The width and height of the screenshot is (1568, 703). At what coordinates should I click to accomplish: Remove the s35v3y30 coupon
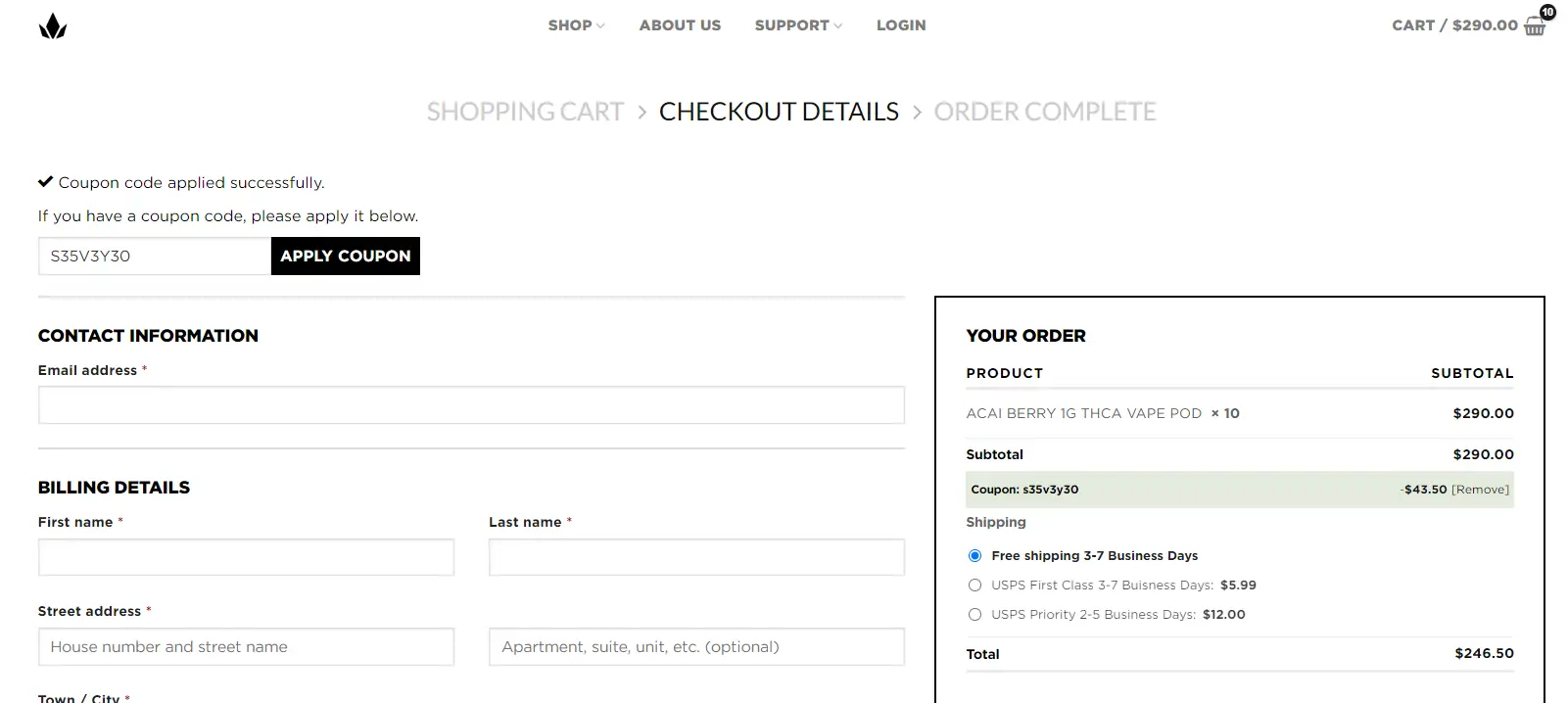point(1480,490)
